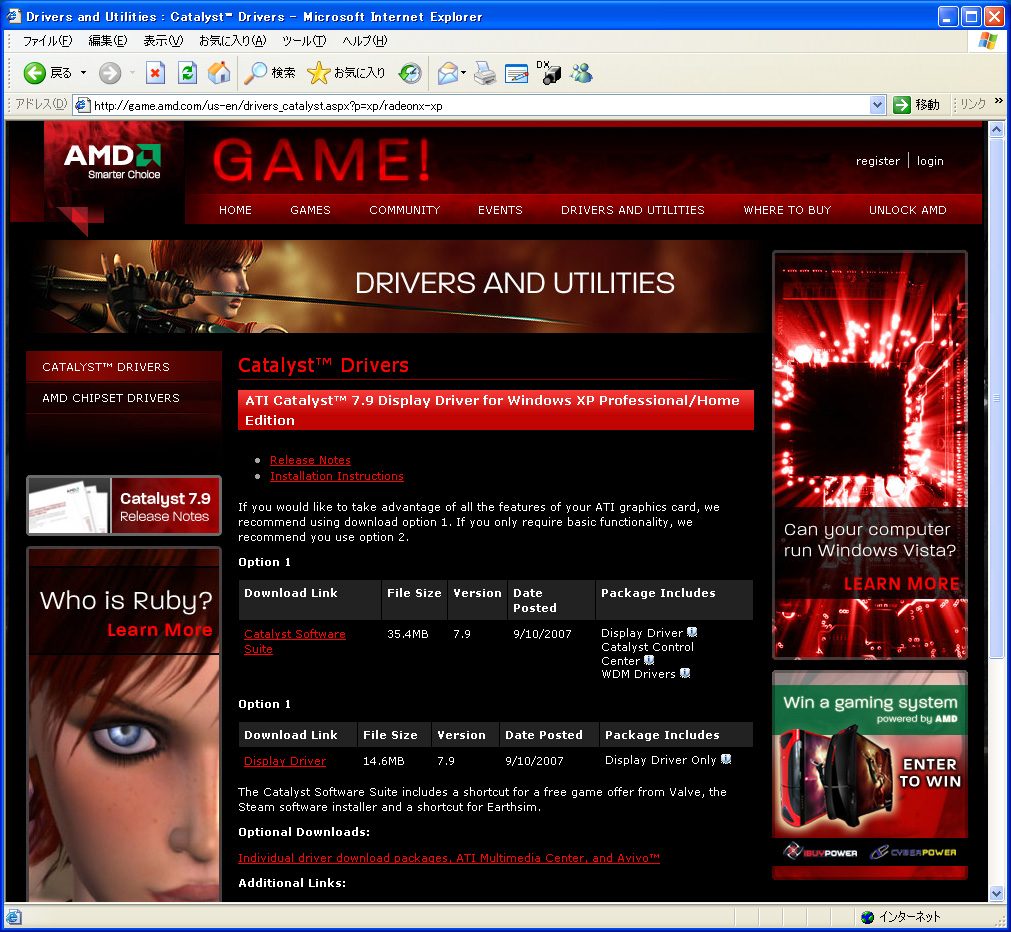Open UNLOCK AMD nav item
The width and height of the screenshot is (1011, 932).
(x=908, y=210)
